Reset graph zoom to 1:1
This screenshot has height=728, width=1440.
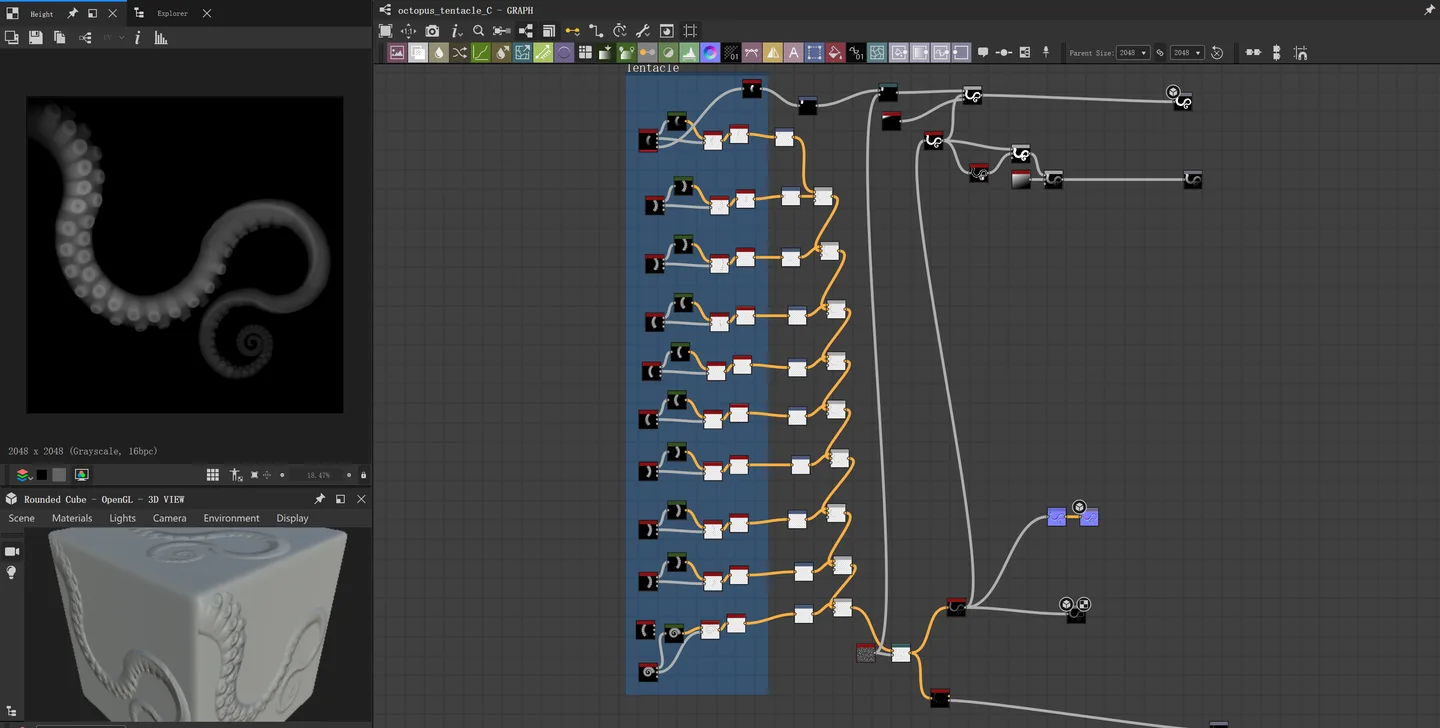[x=408, y=31]
